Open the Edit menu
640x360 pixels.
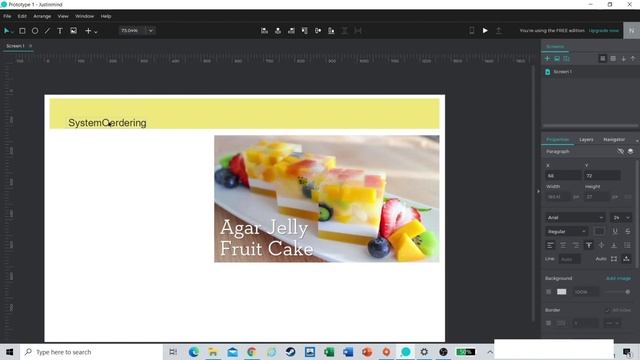click(x=22, y=16)
